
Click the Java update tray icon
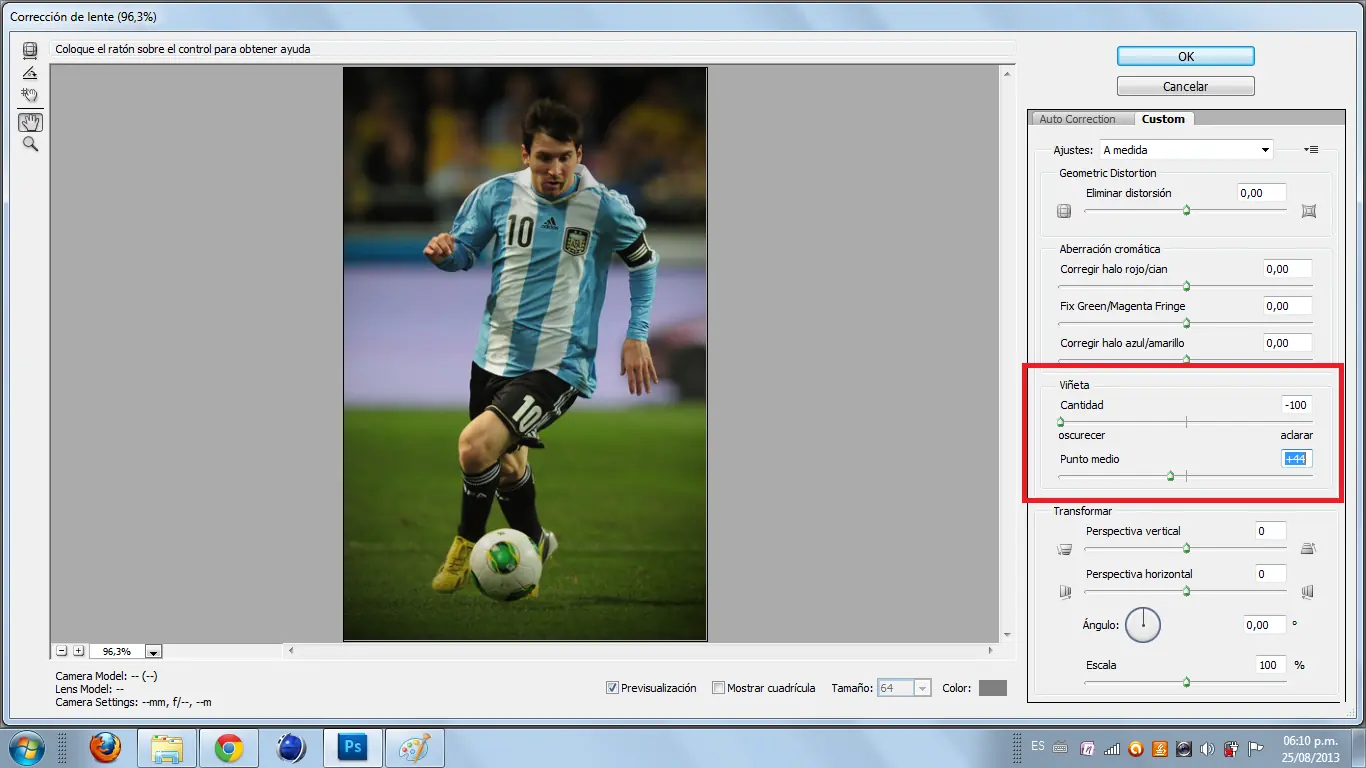(x=1159, y=748)
